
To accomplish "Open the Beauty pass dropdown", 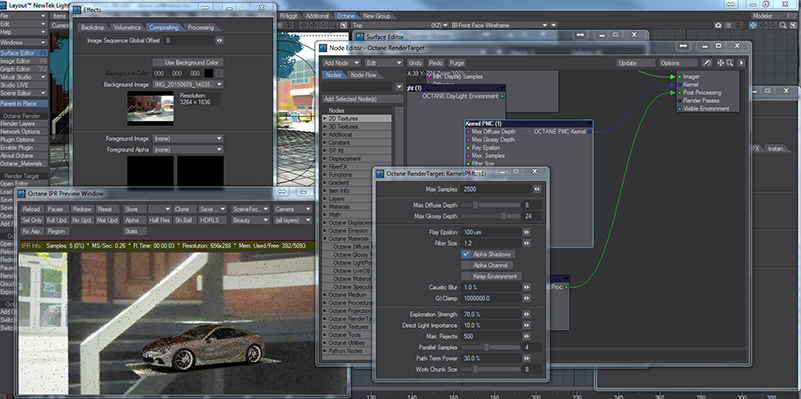I will 250,220.
